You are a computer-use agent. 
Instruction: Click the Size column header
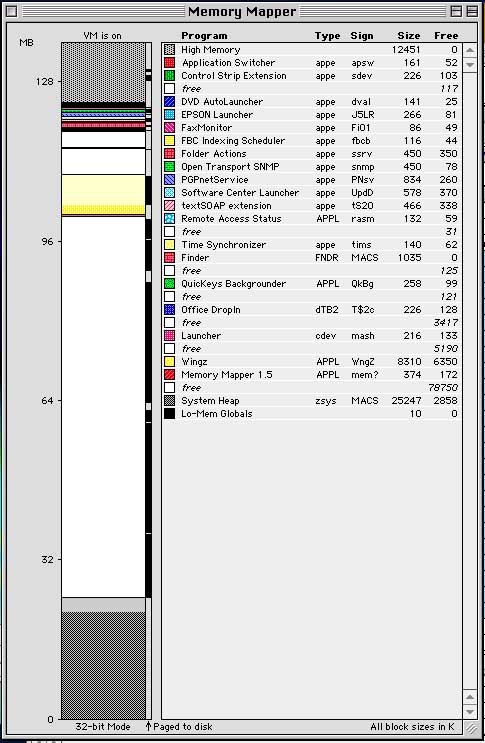pos(409,36)
